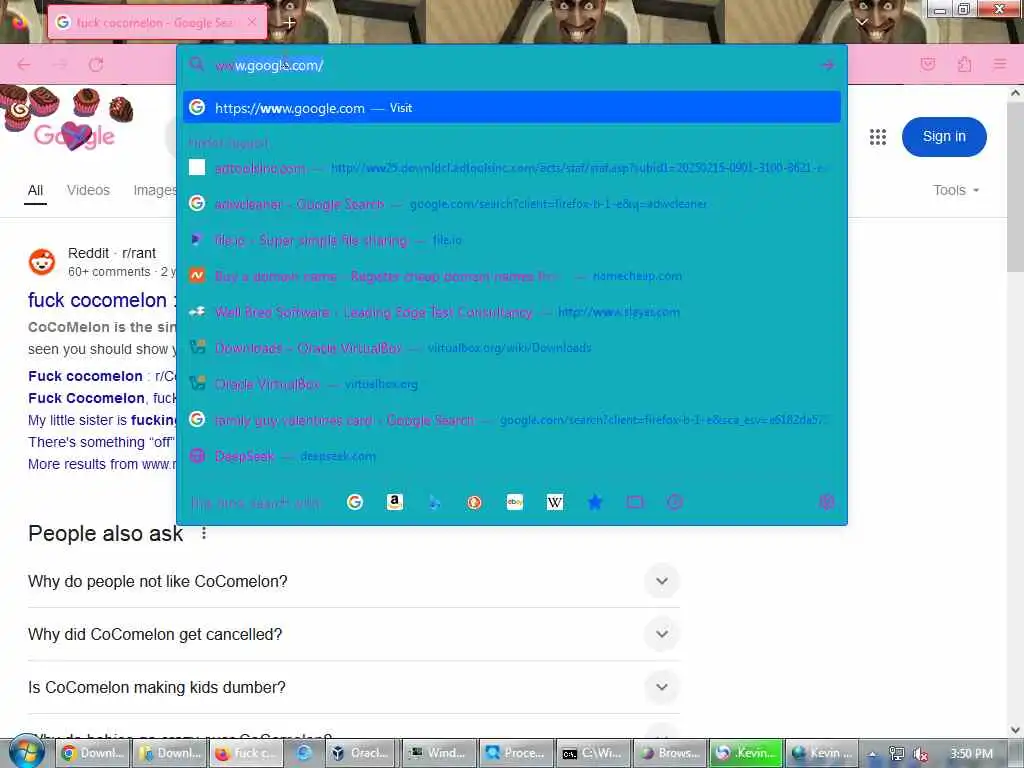Open search settings gear in dropdown
Viewport: 1024px width, 768px height.
tap(826, 502)
